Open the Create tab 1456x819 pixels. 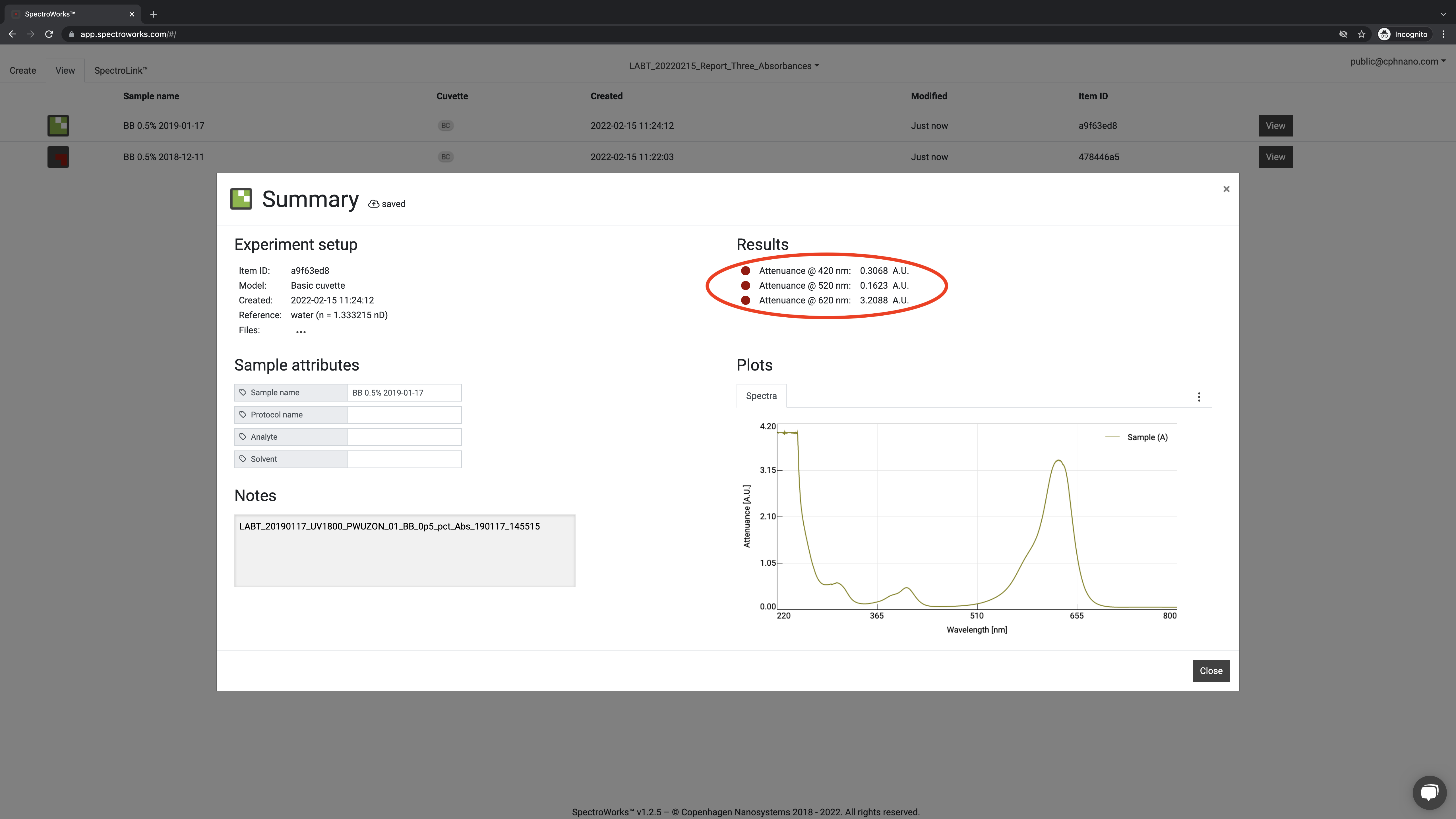click(x=23, y=71)
